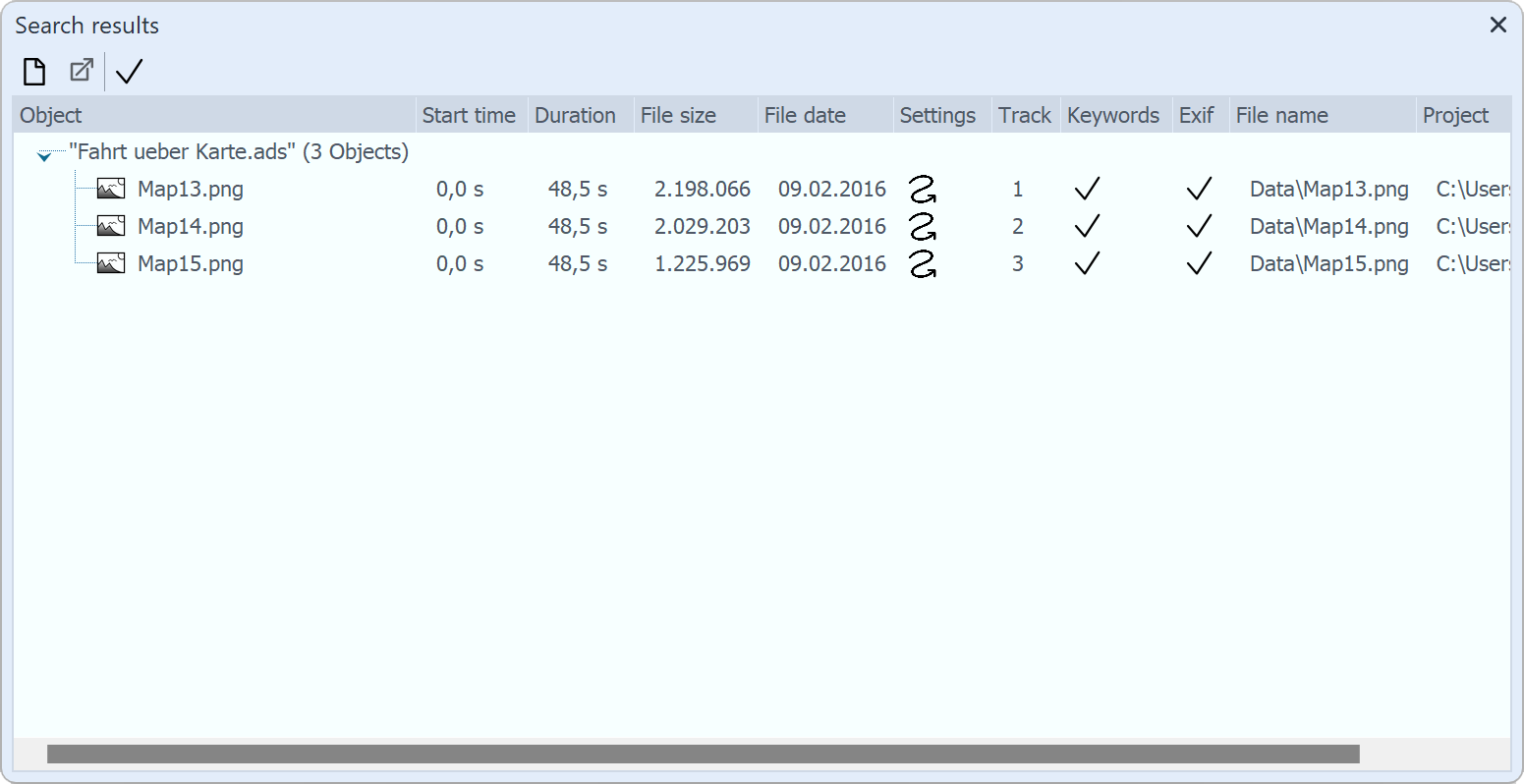The image size is (1524, 784).
Task: Click the open external link toolbar icon
Action: pyautogui.click(x=81, y=71)
